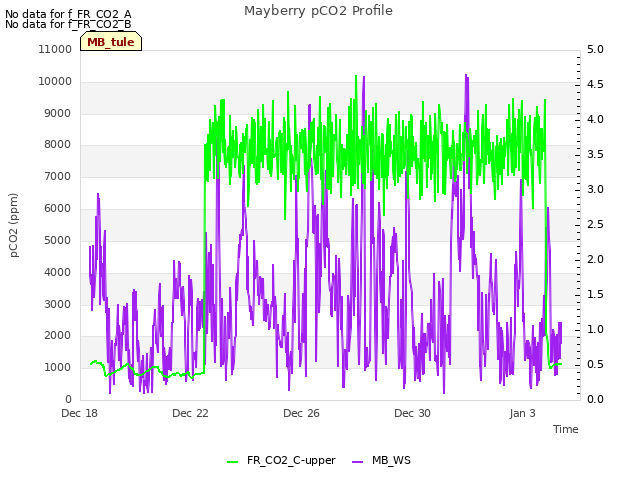Click the 5.0 right axis value

tap(596, 49)
